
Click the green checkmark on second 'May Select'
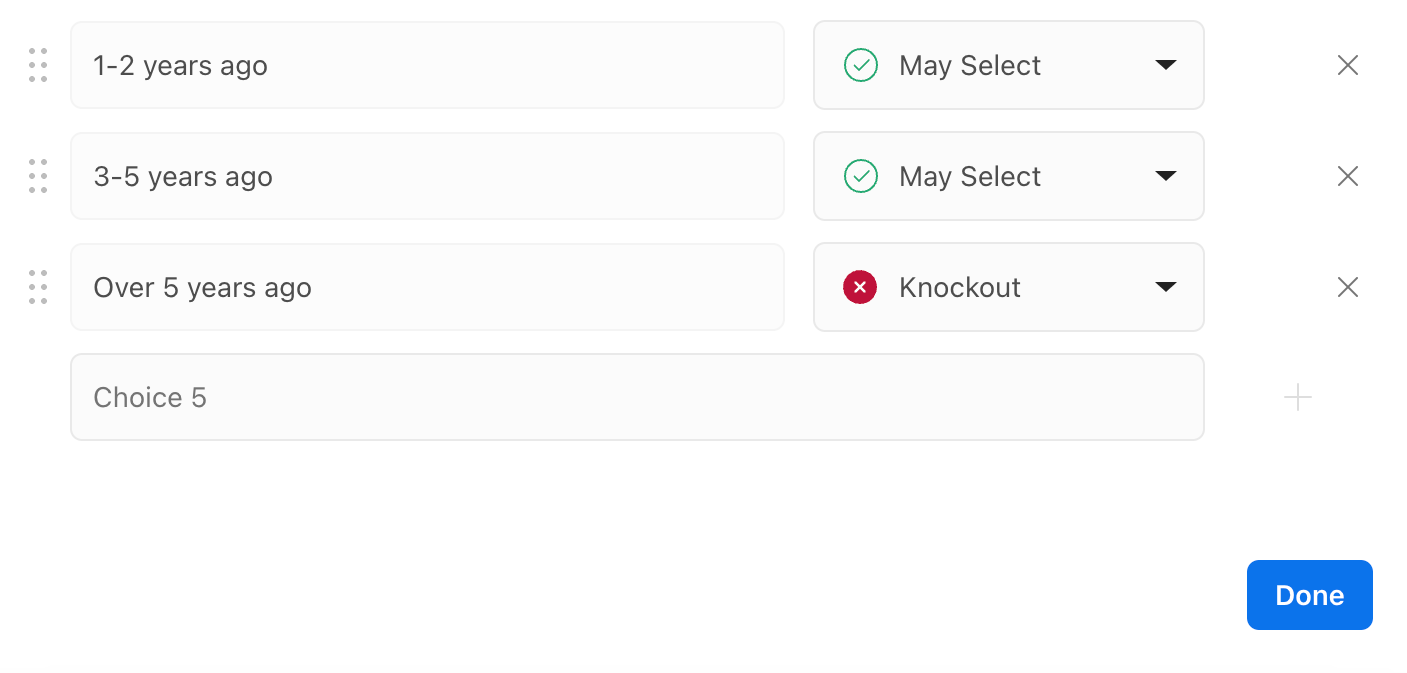click(860, 176)
